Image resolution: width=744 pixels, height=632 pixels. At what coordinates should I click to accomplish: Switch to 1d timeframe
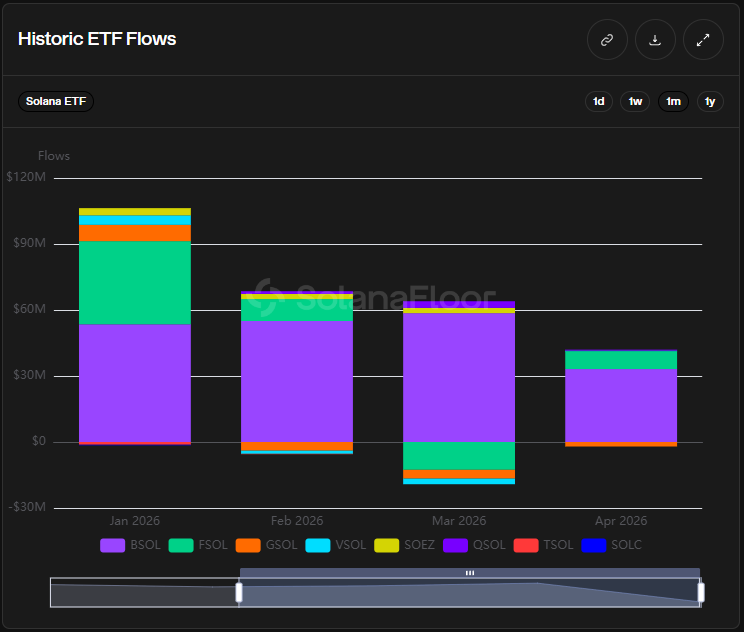coord(599,101)
